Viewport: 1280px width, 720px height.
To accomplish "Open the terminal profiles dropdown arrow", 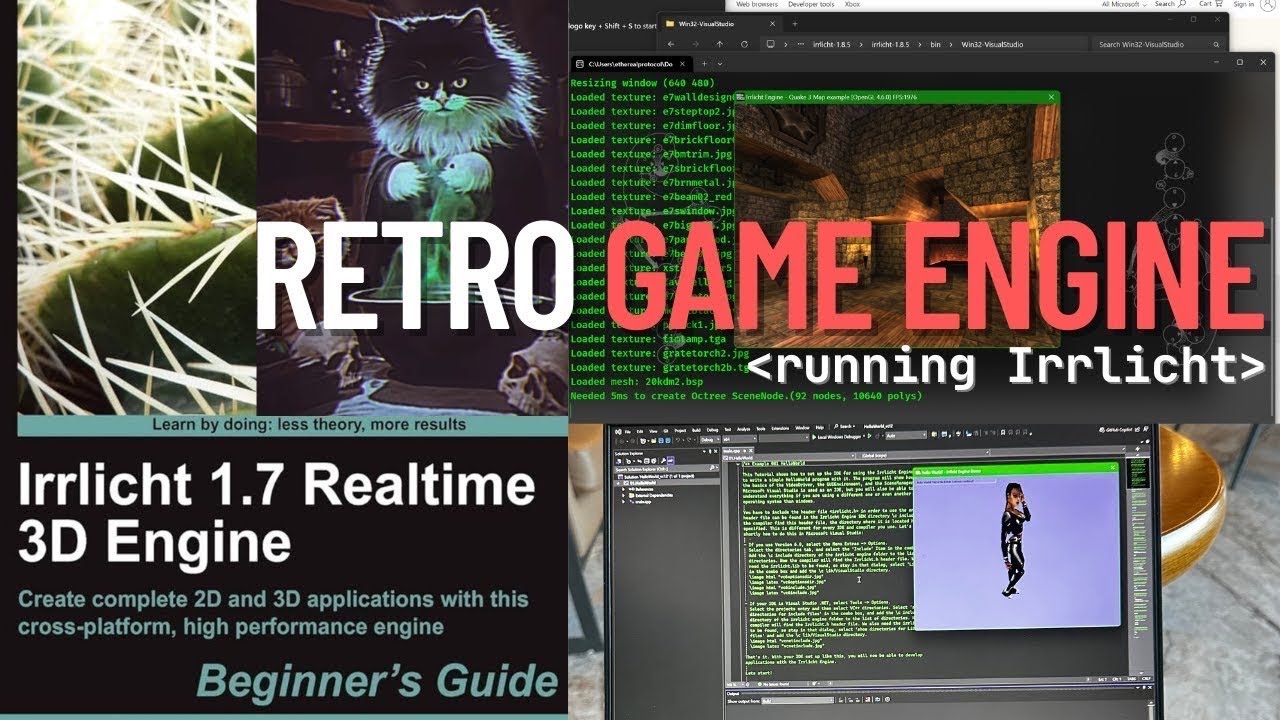I will 720,64.
